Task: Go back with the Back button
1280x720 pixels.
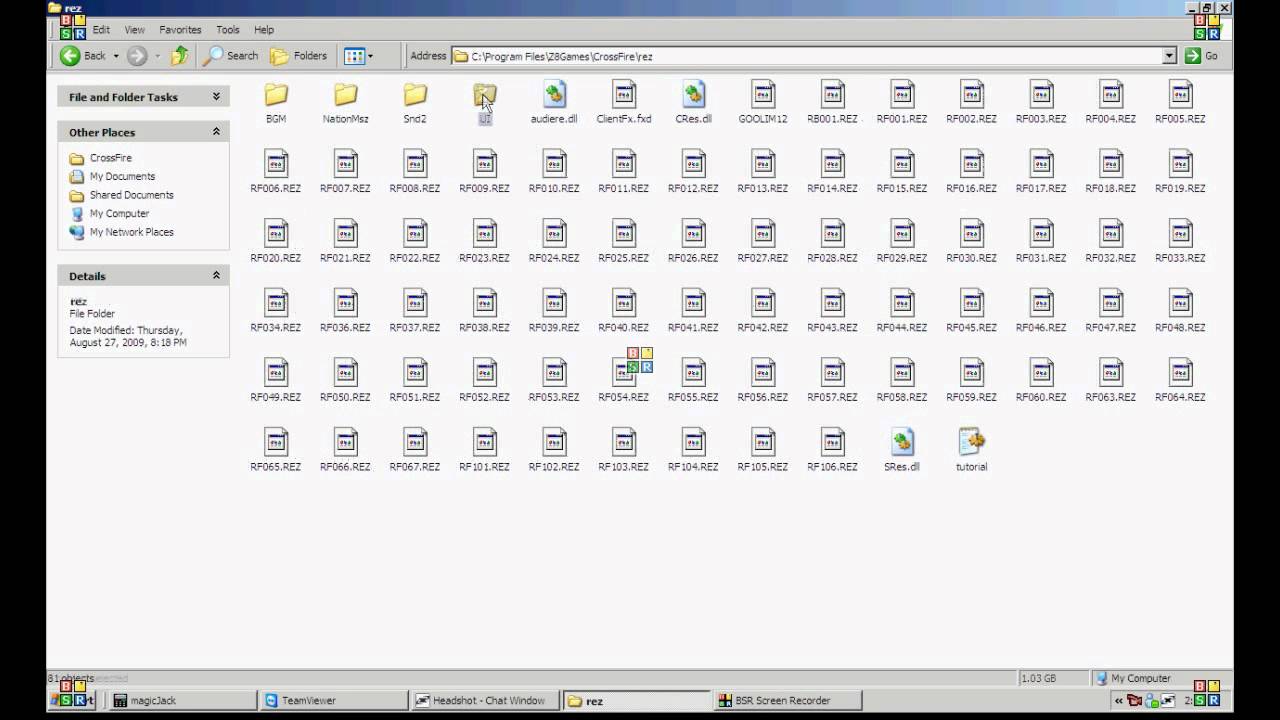Action: [83, 56]
